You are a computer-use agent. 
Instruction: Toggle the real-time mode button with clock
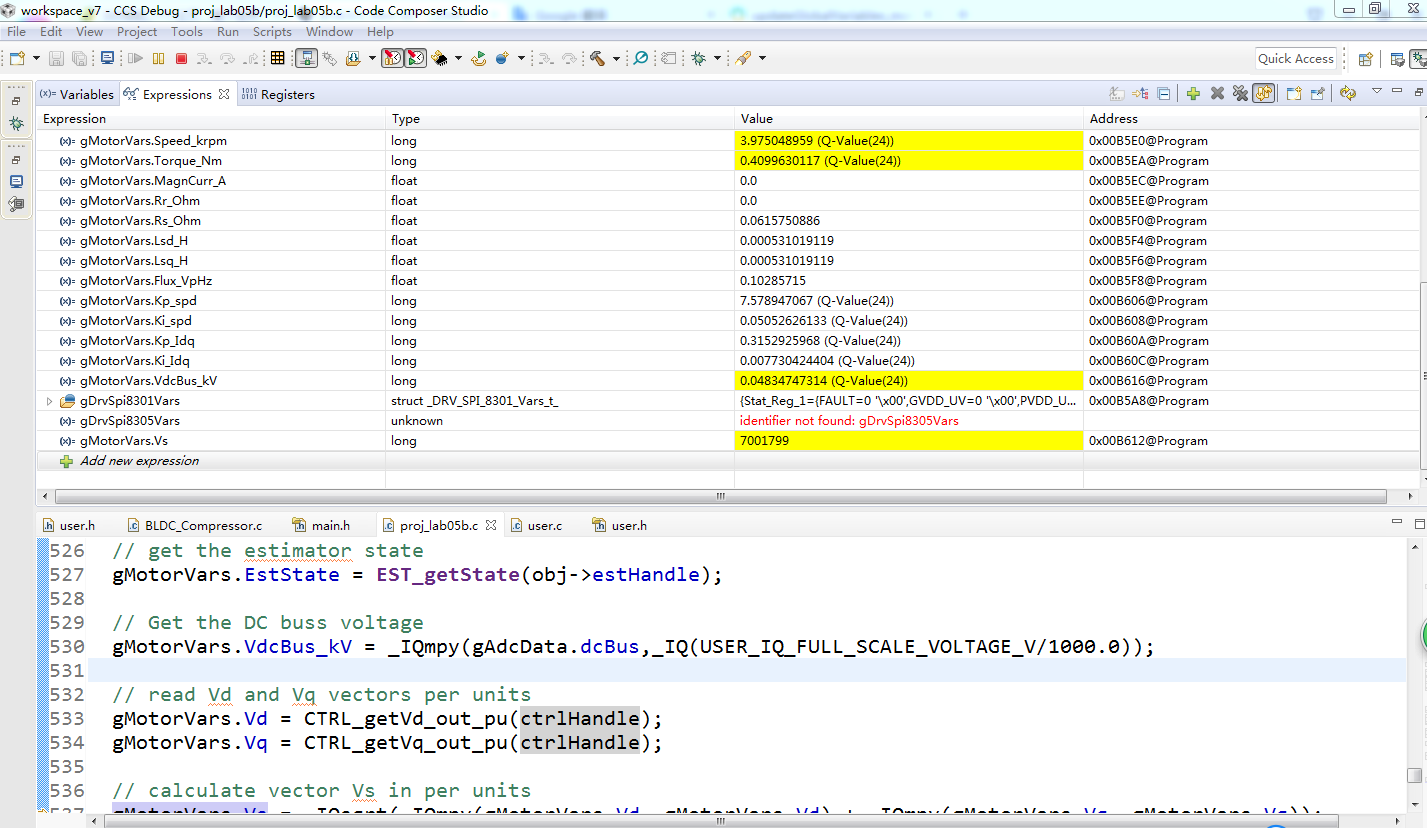coord(415,59)
